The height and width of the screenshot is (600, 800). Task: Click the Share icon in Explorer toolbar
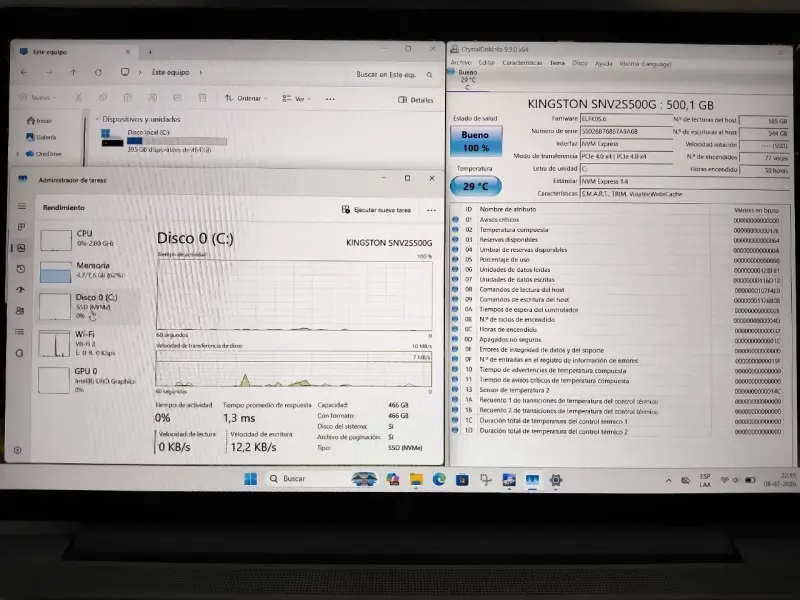178,97
